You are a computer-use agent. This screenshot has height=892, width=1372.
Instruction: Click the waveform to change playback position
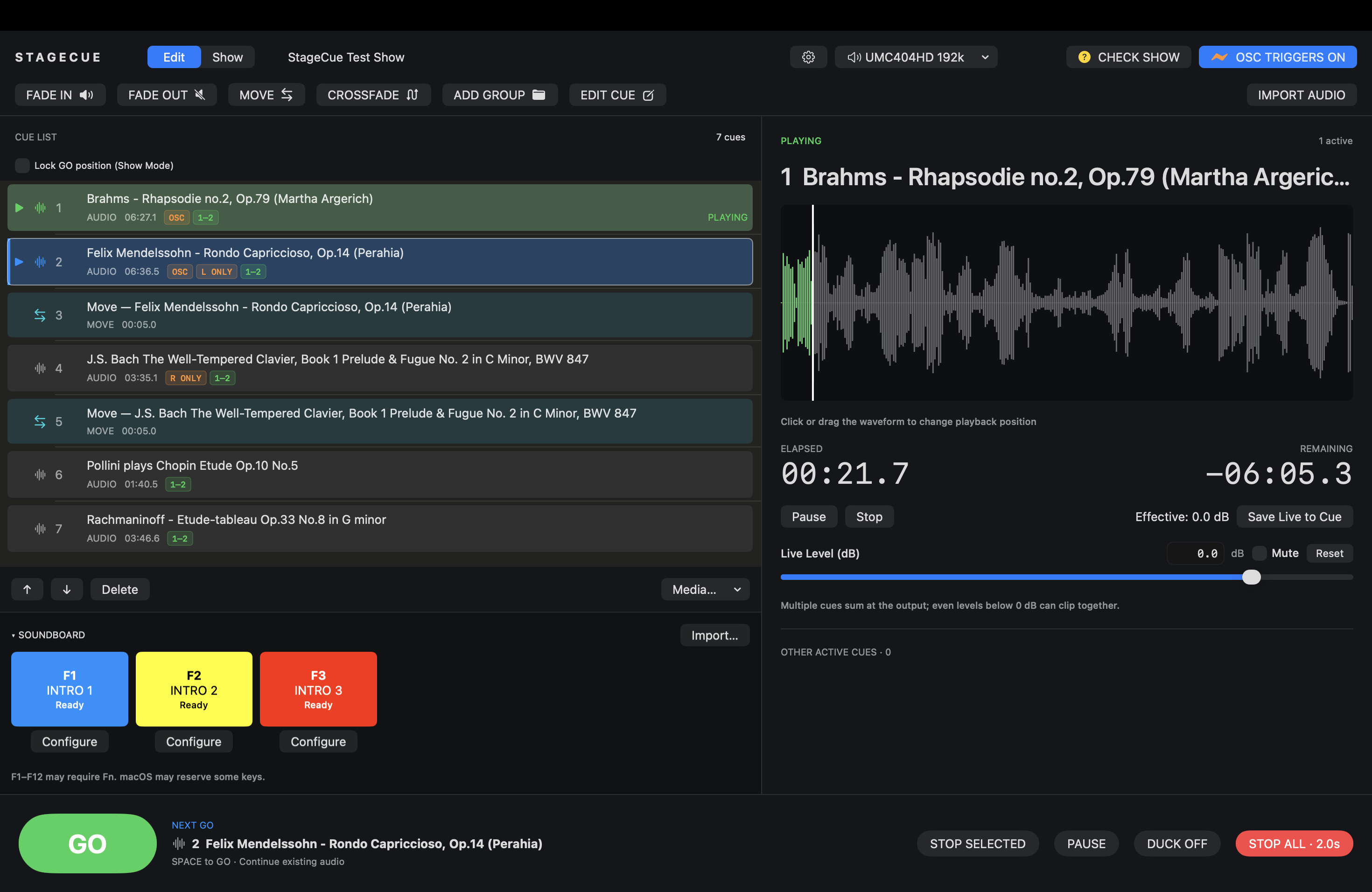1066,302
